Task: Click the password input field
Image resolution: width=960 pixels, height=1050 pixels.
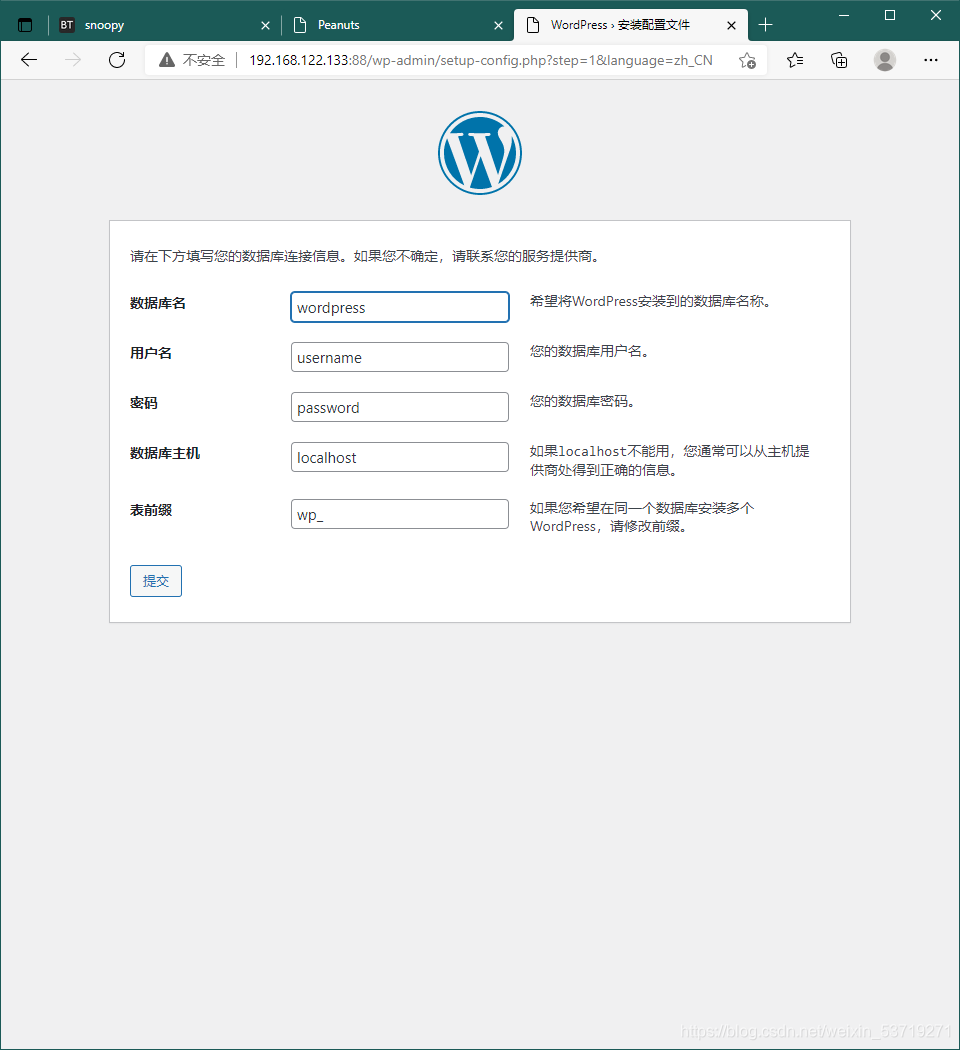Action: [399, 407]
